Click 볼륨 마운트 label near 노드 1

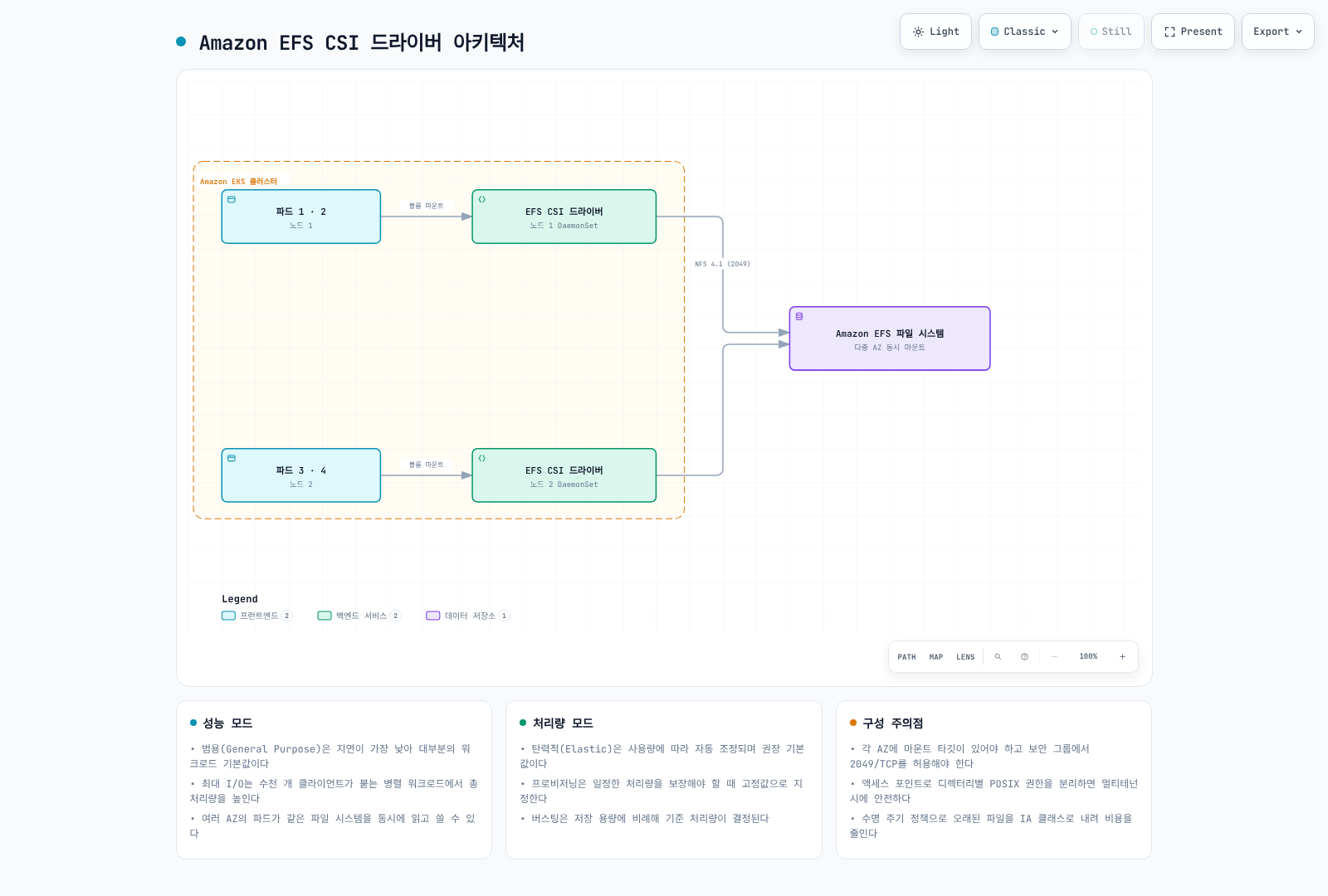[x=427, y=206]
